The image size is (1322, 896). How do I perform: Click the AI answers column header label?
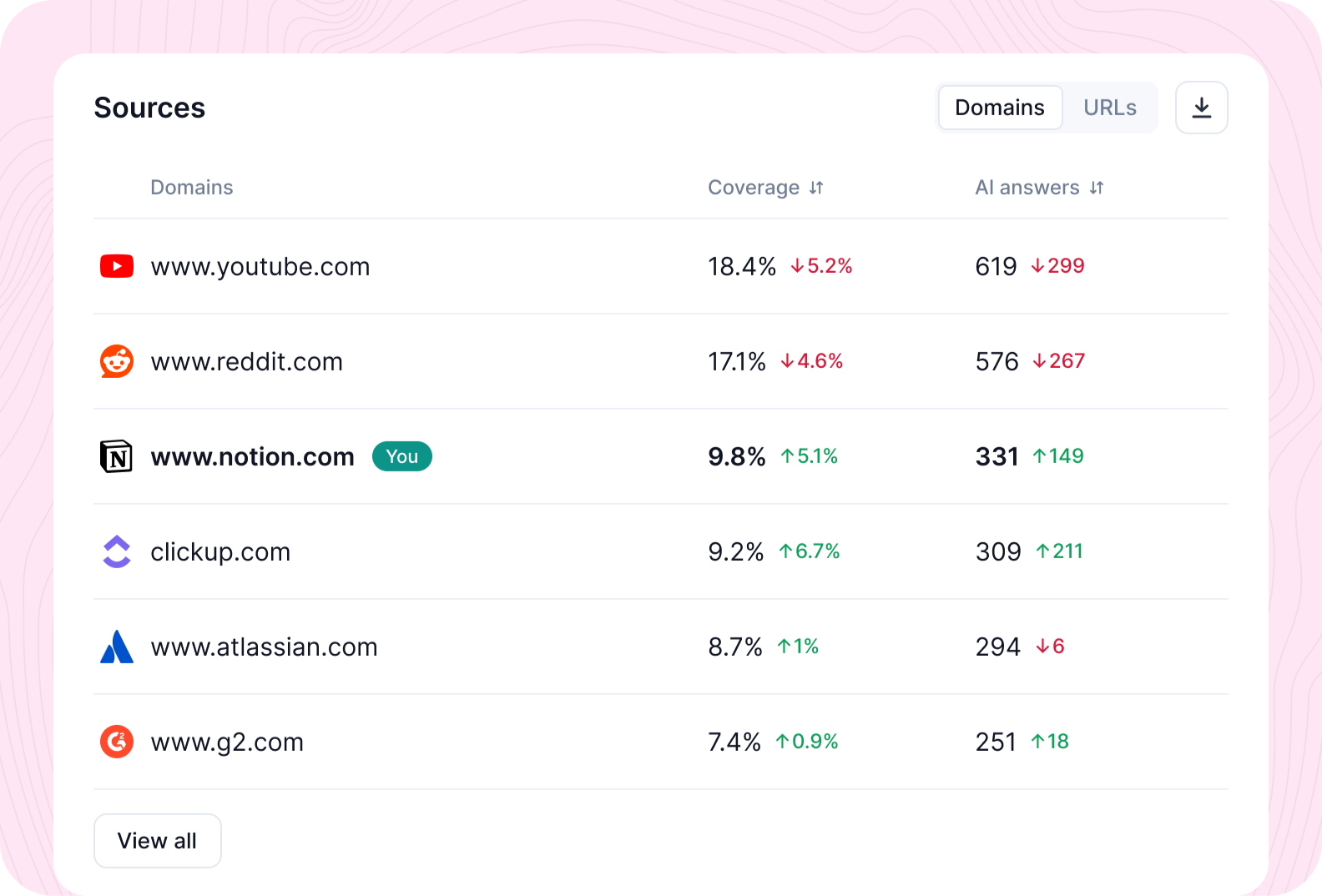click(x=1027, y=188)
